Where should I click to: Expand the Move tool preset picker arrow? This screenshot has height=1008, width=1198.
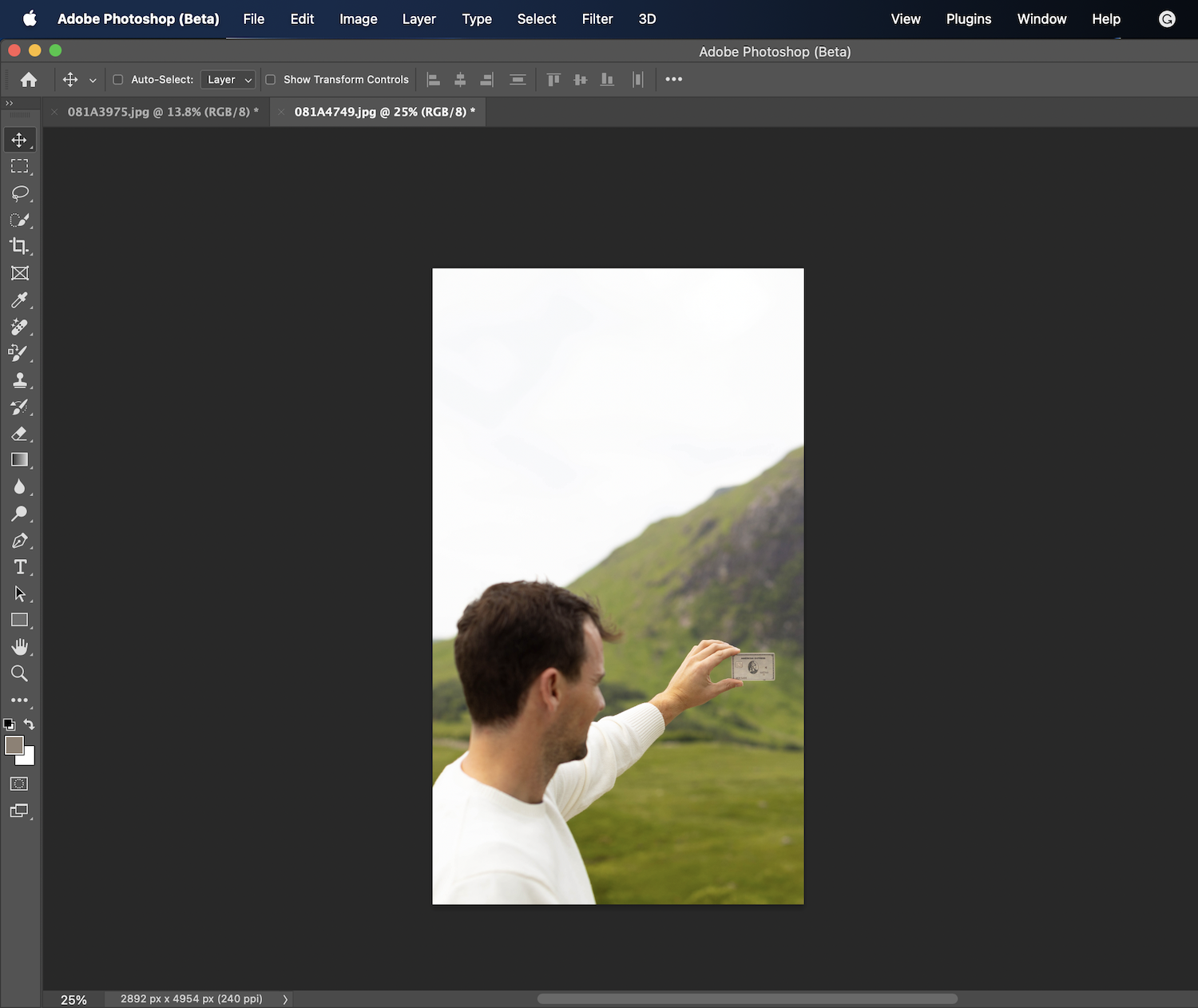coord(93,80)
